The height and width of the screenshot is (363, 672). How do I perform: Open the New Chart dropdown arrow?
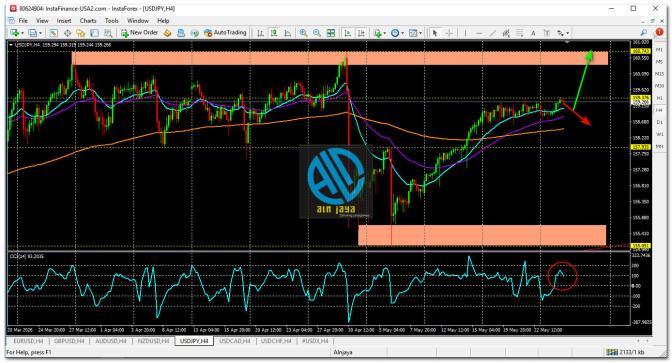click(22, 33)
